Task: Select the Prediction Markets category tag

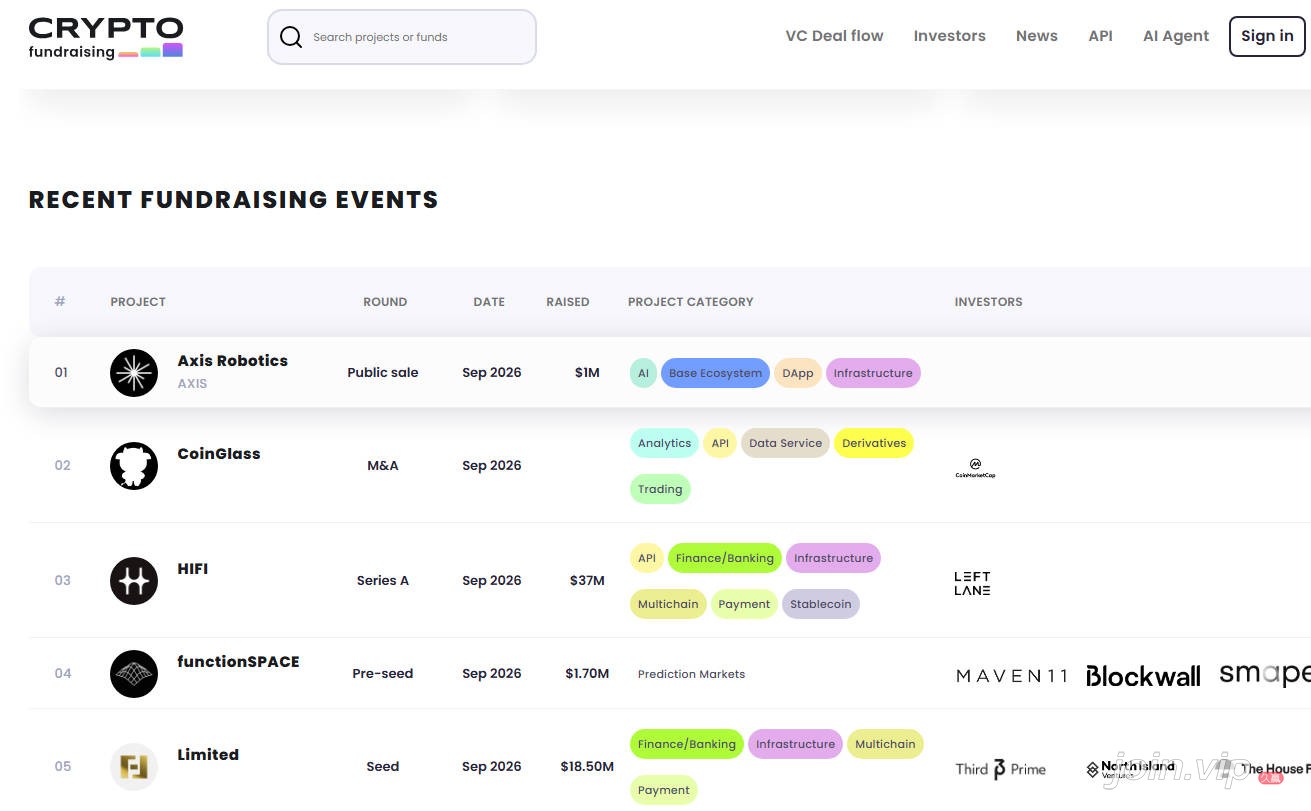Action: click(691, 674)
